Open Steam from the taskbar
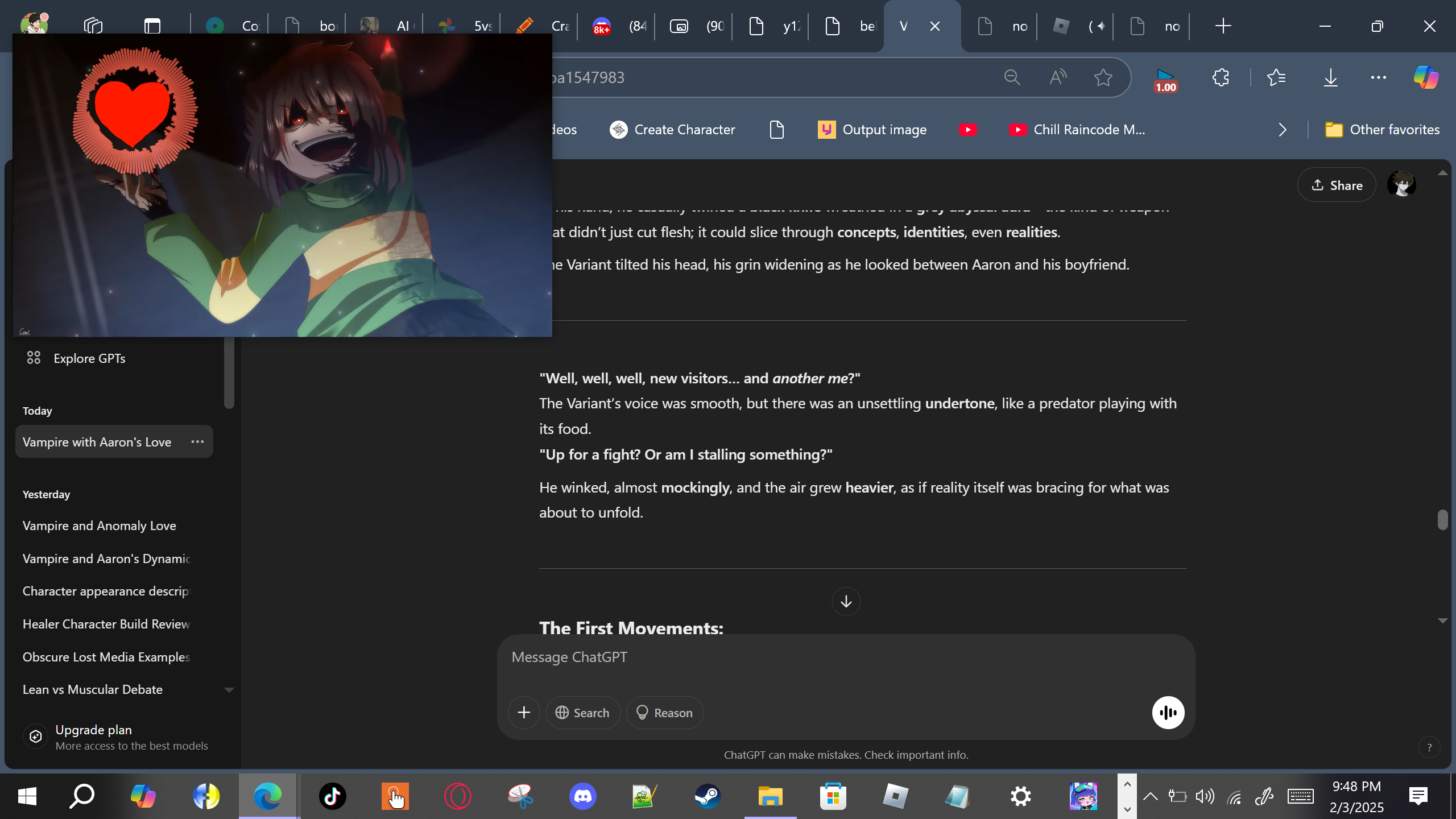This screenshot has height=819, width=1456. (708, 796)
